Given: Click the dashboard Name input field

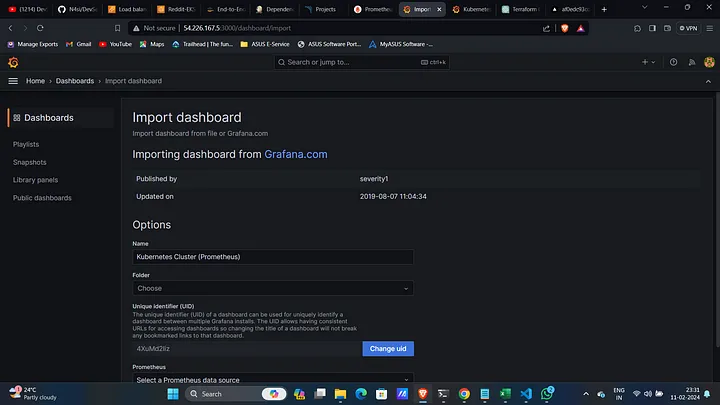Looking at the screenshot, I should tap(273, 257).
